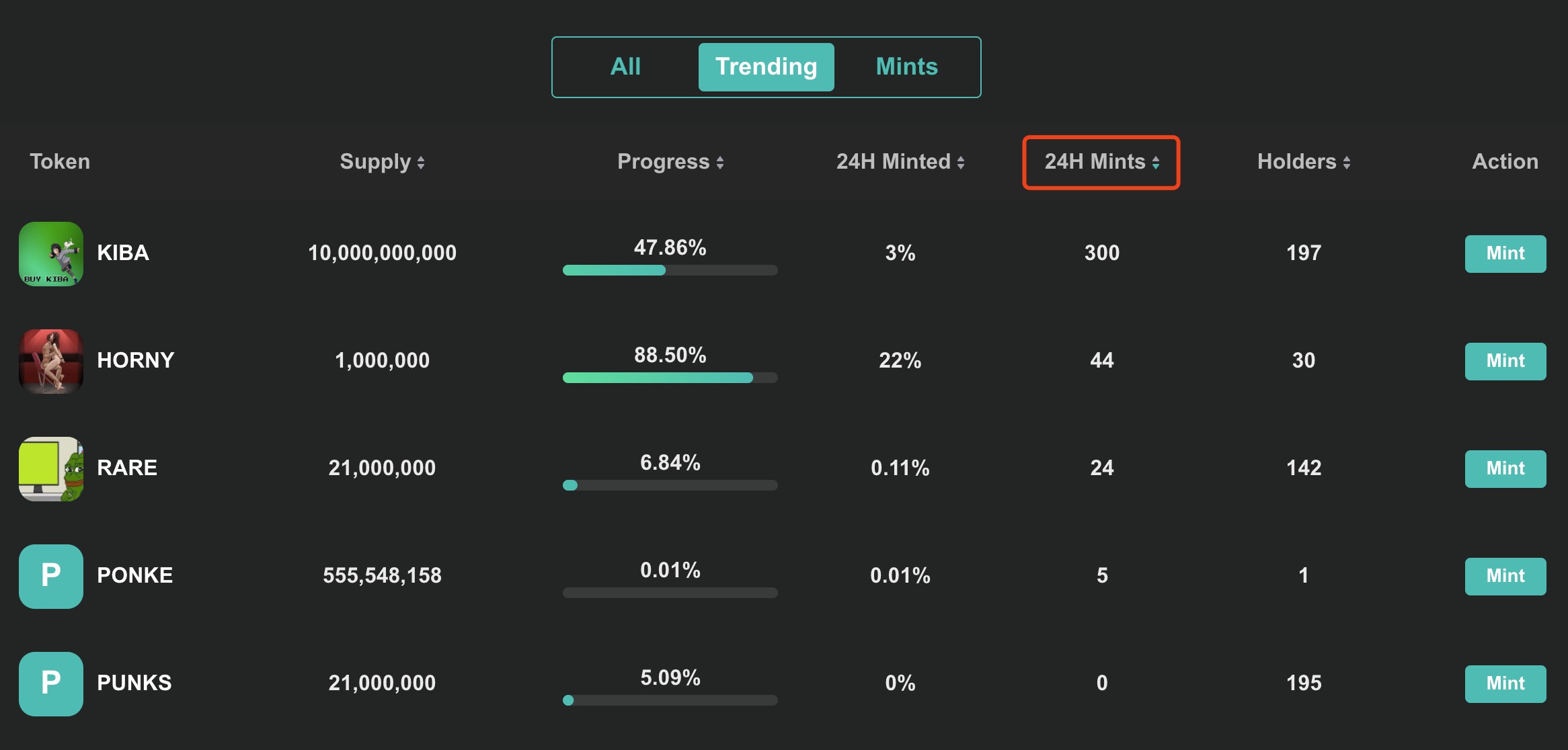Viewport: 1568px width, 750px height.
Task: Select the Trending tab
Action: (x=766, y=67)
